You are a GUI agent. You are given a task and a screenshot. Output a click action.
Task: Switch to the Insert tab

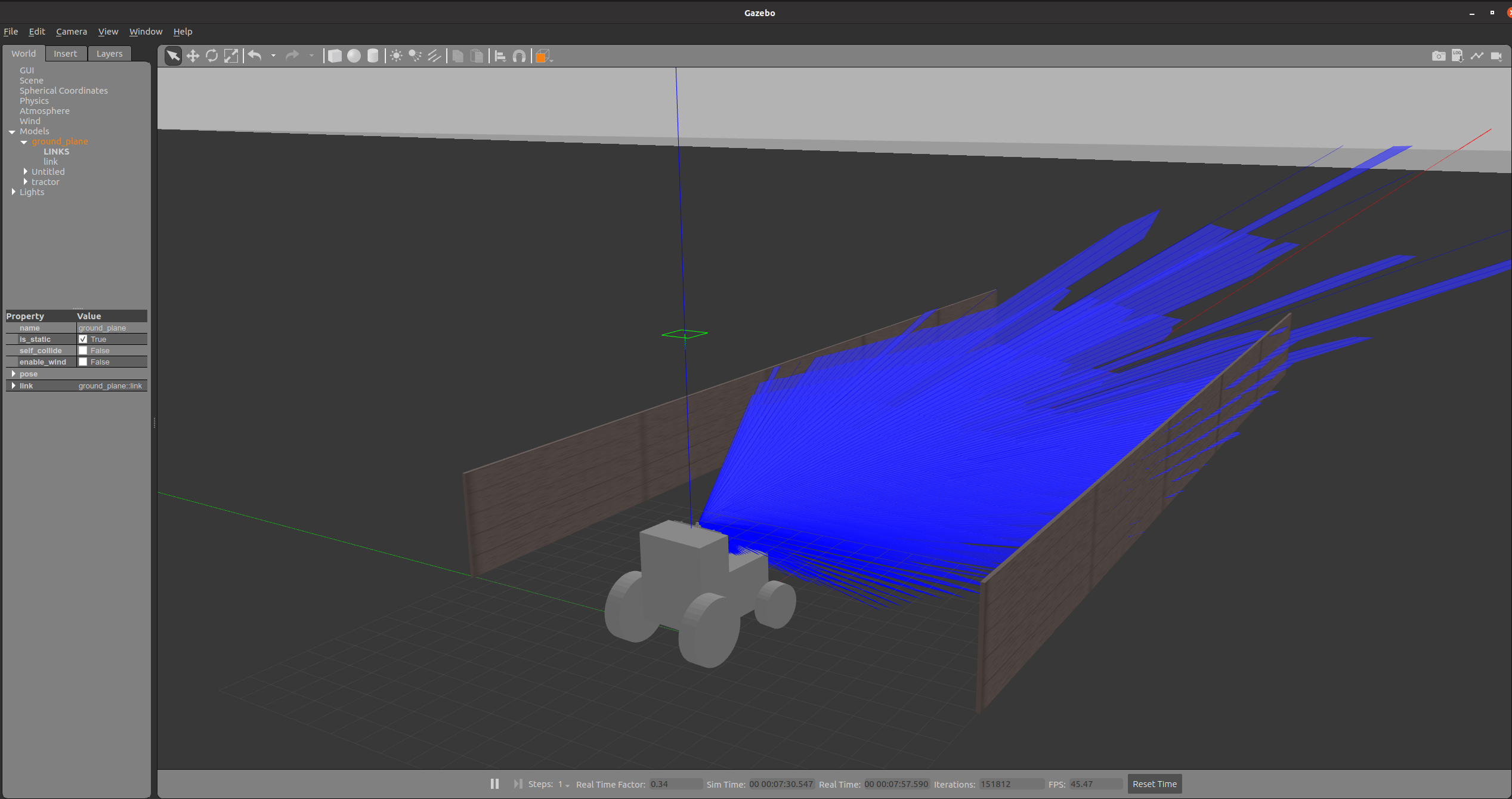pos(65,54)
